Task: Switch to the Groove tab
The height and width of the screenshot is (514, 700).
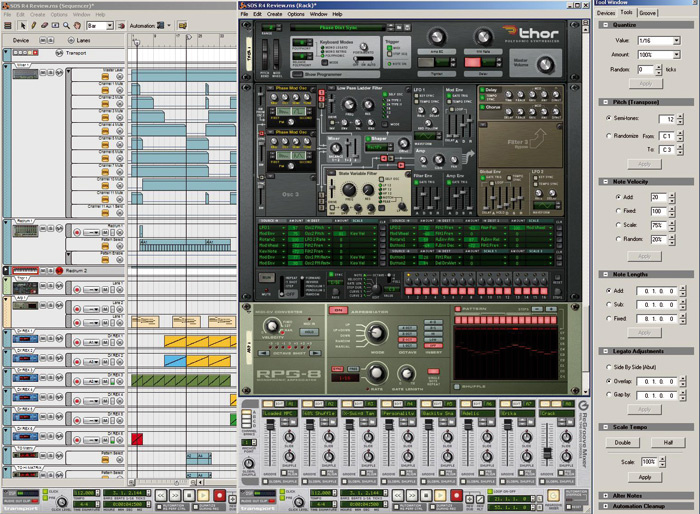Action: [648, 13]
